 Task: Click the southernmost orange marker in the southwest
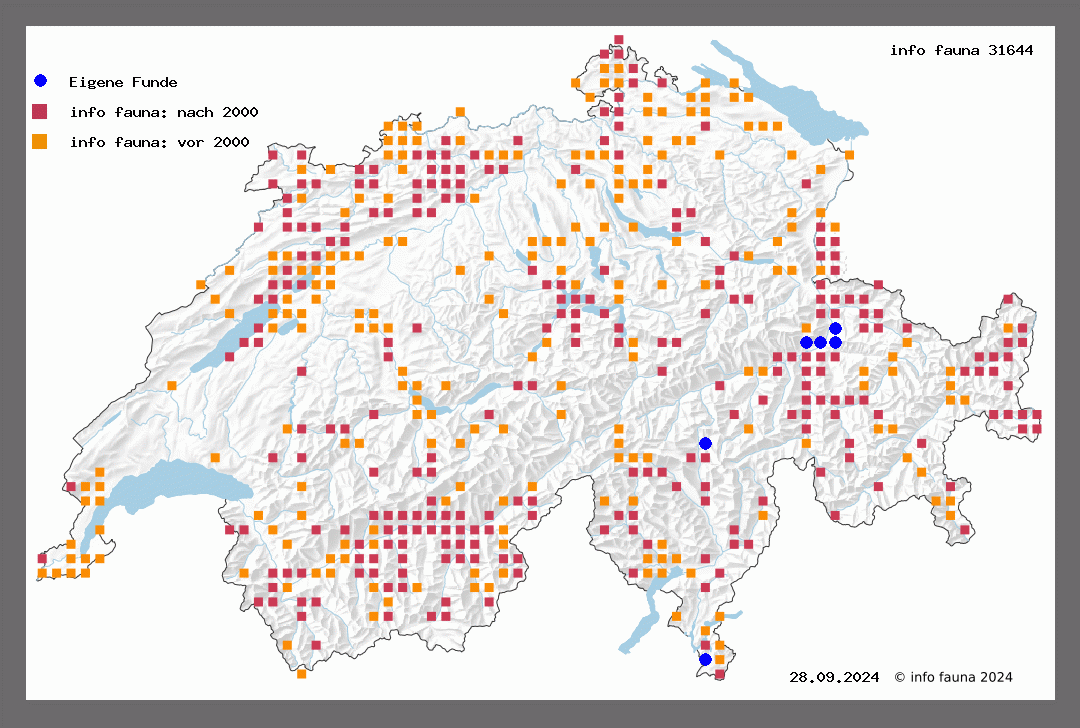tap(301, 674)
